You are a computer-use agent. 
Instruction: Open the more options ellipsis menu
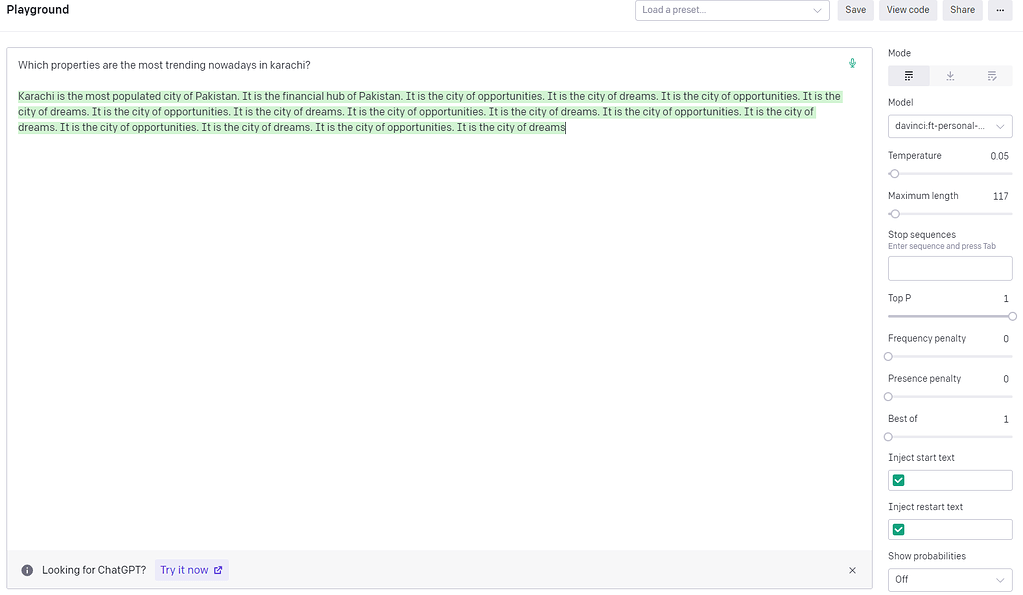[x=1000, y=10]
